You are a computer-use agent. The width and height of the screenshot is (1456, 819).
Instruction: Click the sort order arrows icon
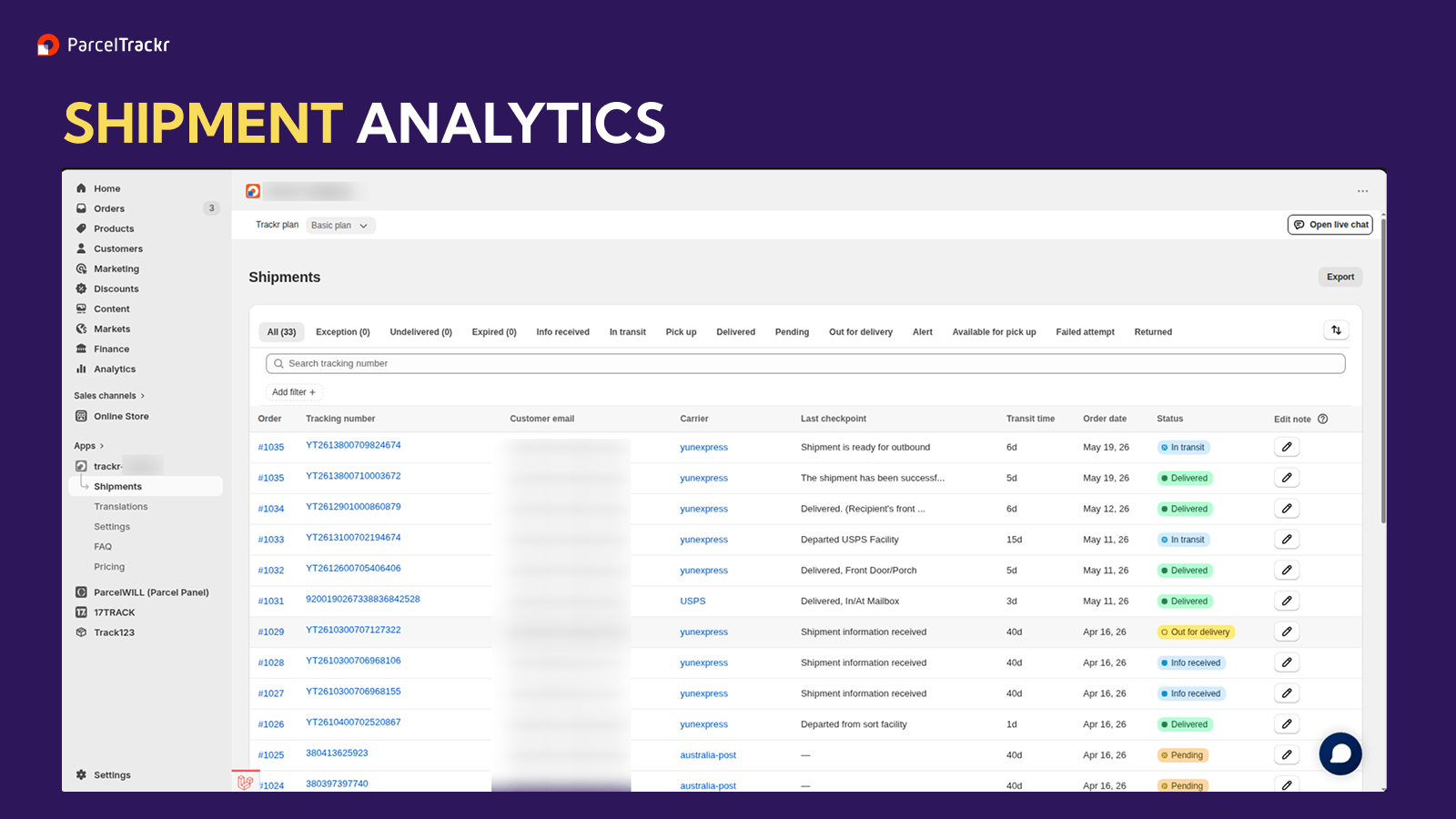[1336, 330]
